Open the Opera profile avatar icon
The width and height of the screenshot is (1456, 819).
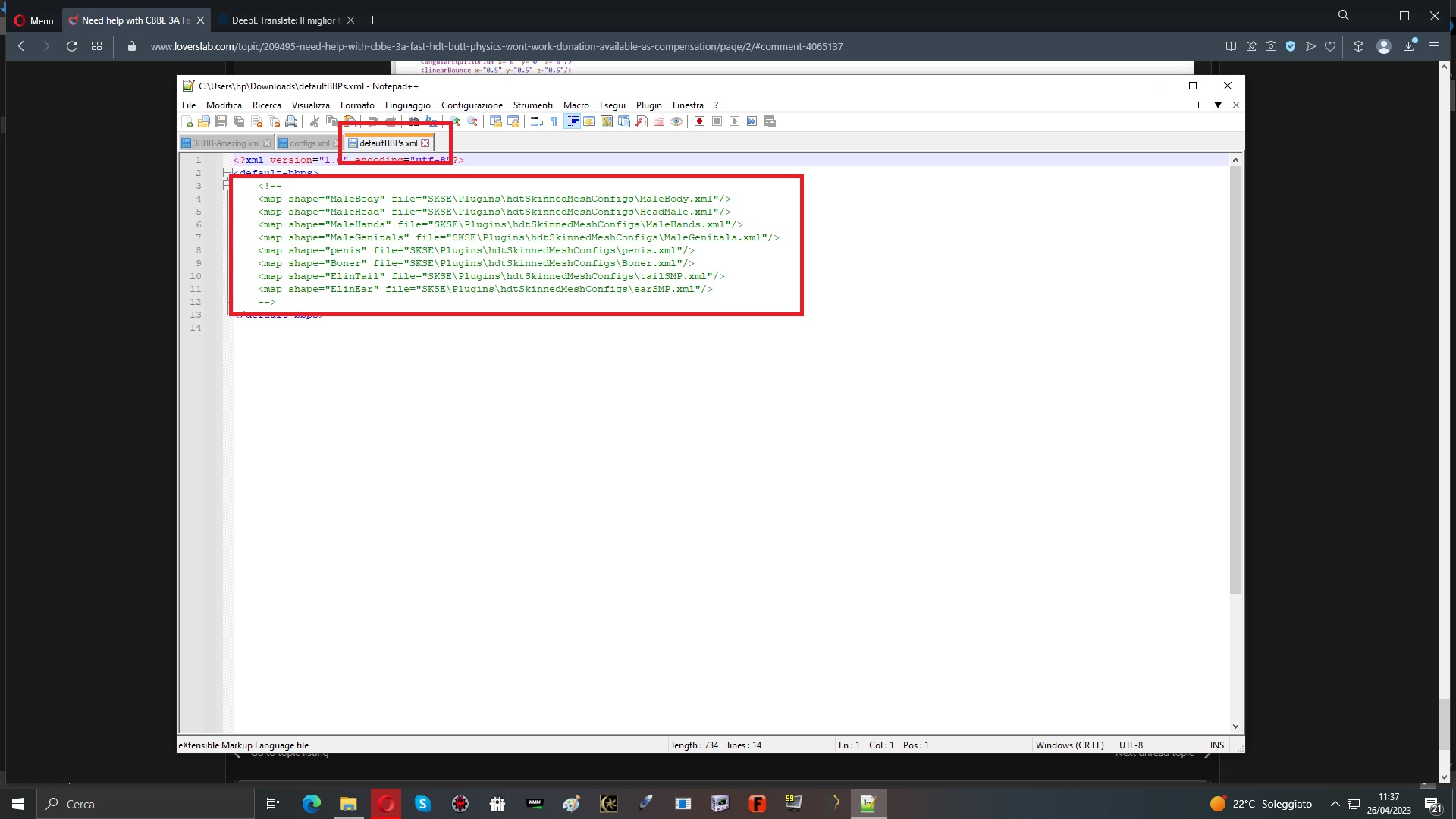click(1384, 46)
